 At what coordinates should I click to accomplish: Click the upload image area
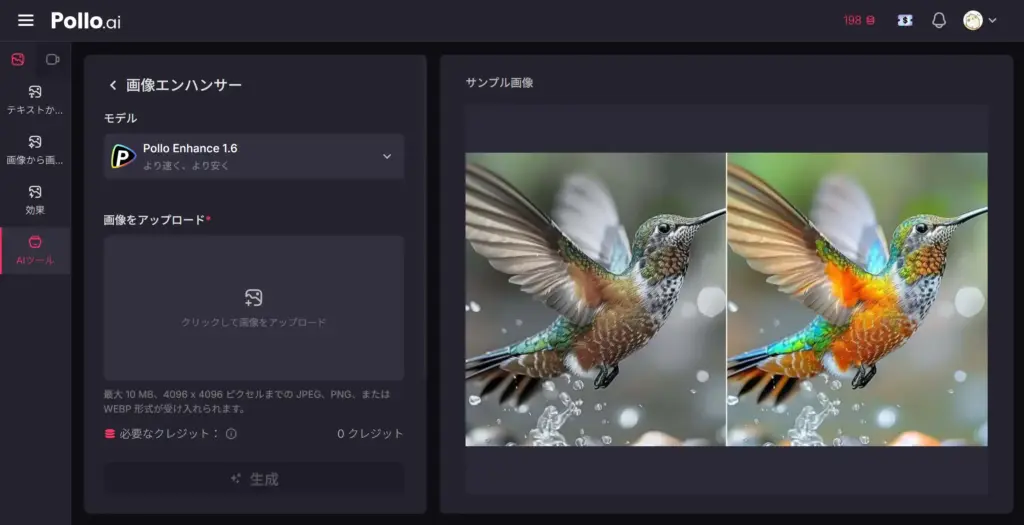pos(254,308)
